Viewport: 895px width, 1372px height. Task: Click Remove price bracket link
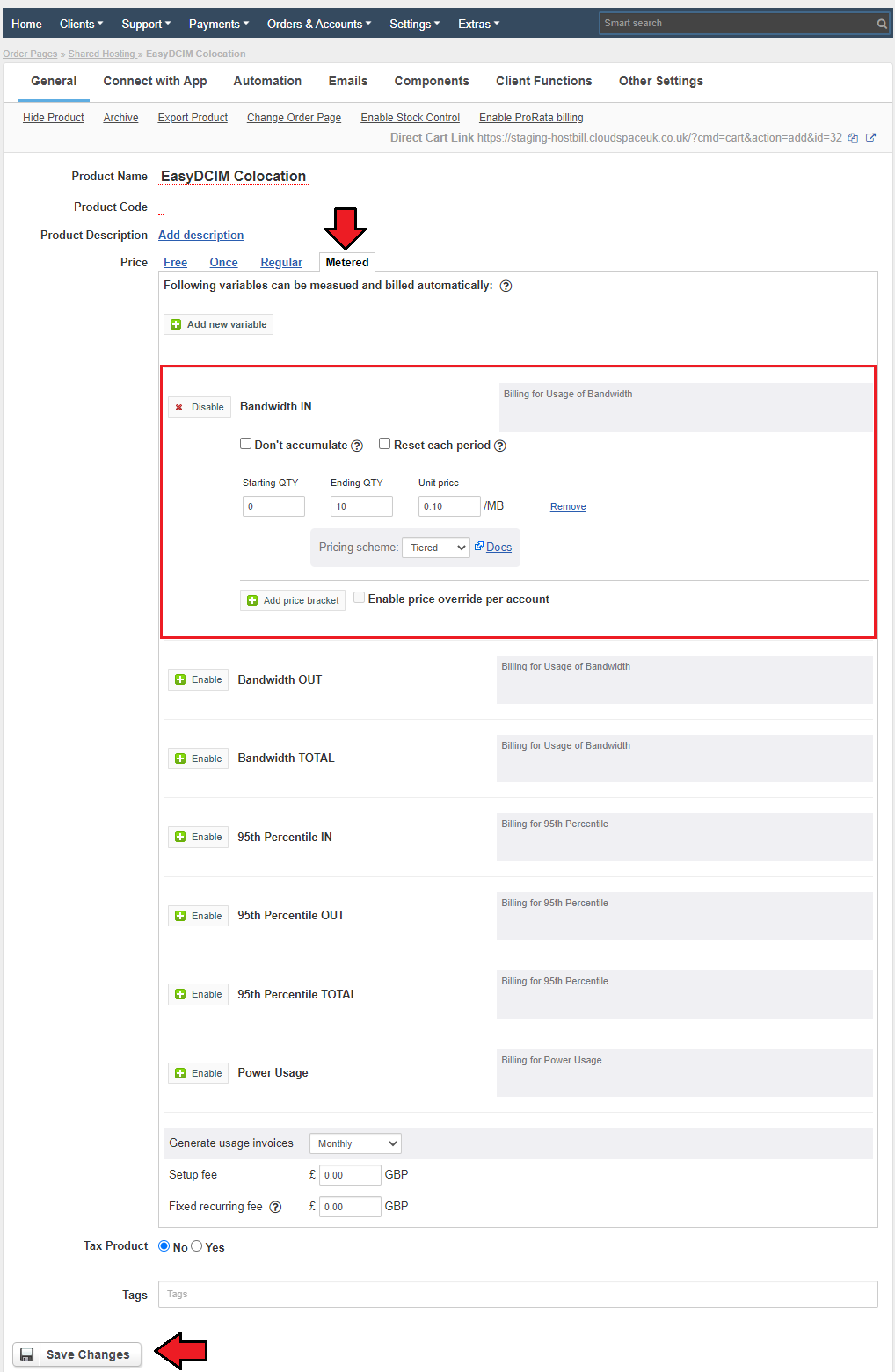click(x=568, y=506)
